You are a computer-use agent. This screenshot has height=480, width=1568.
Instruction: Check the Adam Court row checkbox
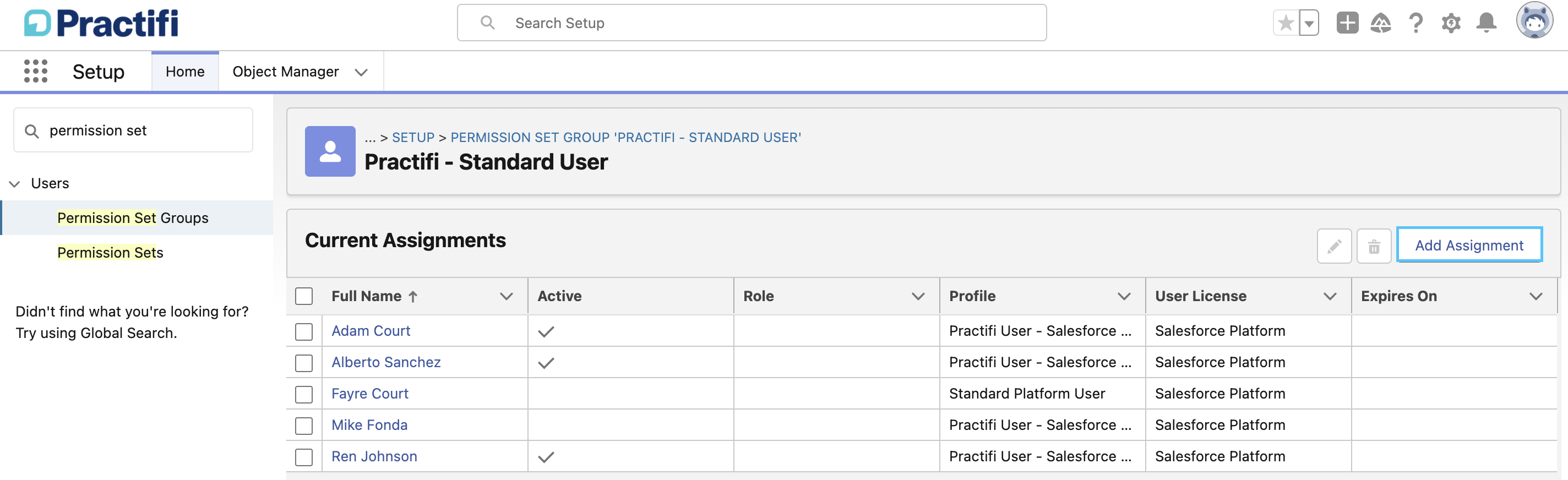304,331
